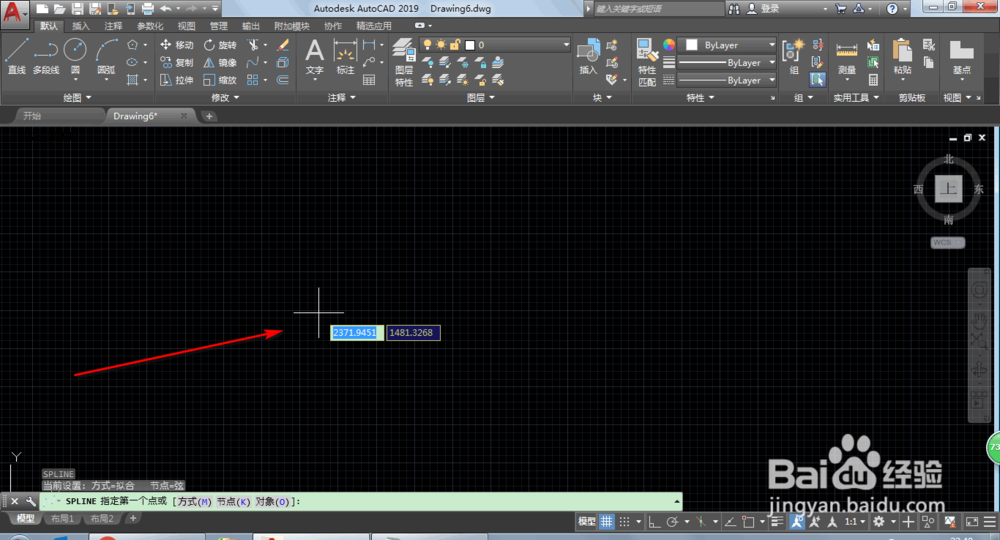This screenshot has width=1000, height=540.
Task: Click the 登录 sign-in button
Action: pyautogui.click(x=770, y=9)
